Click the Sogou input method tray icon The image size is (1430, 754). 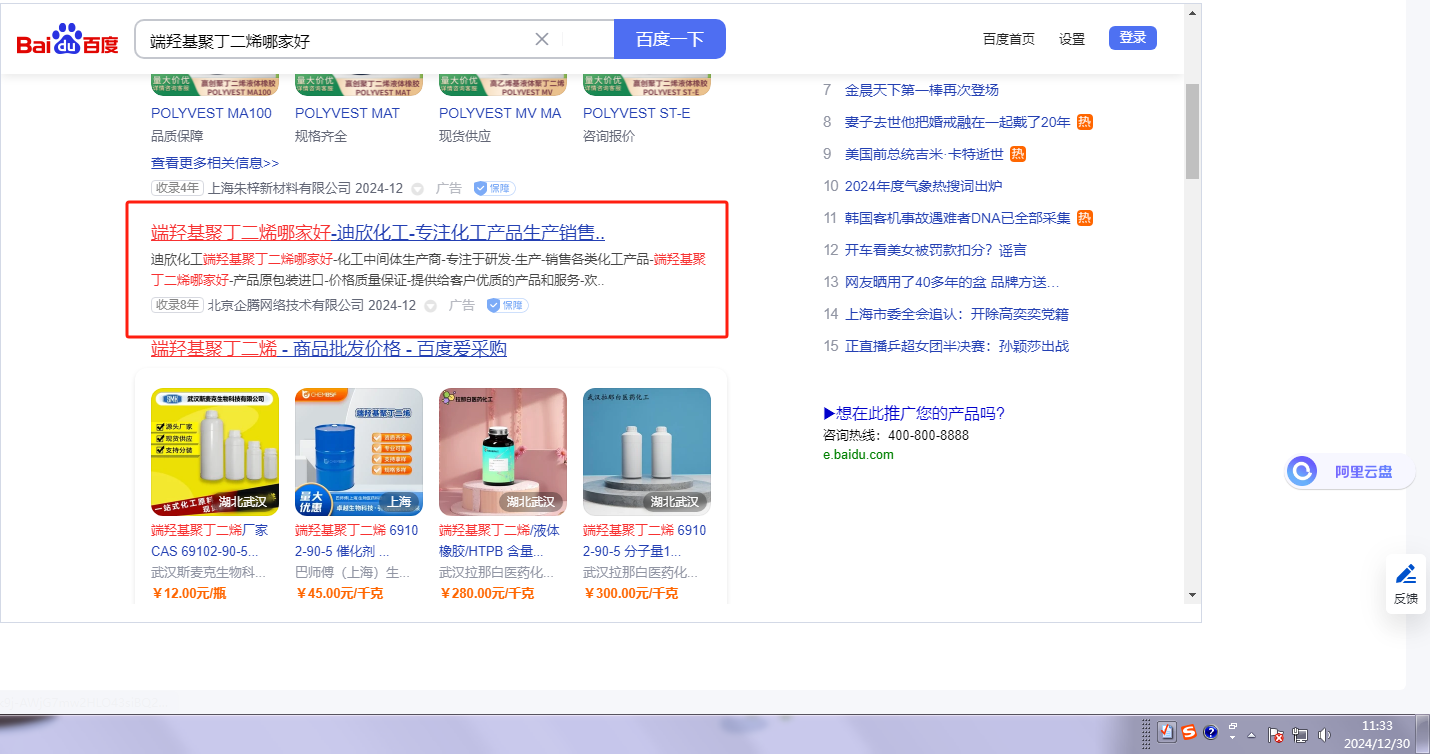1189,733
